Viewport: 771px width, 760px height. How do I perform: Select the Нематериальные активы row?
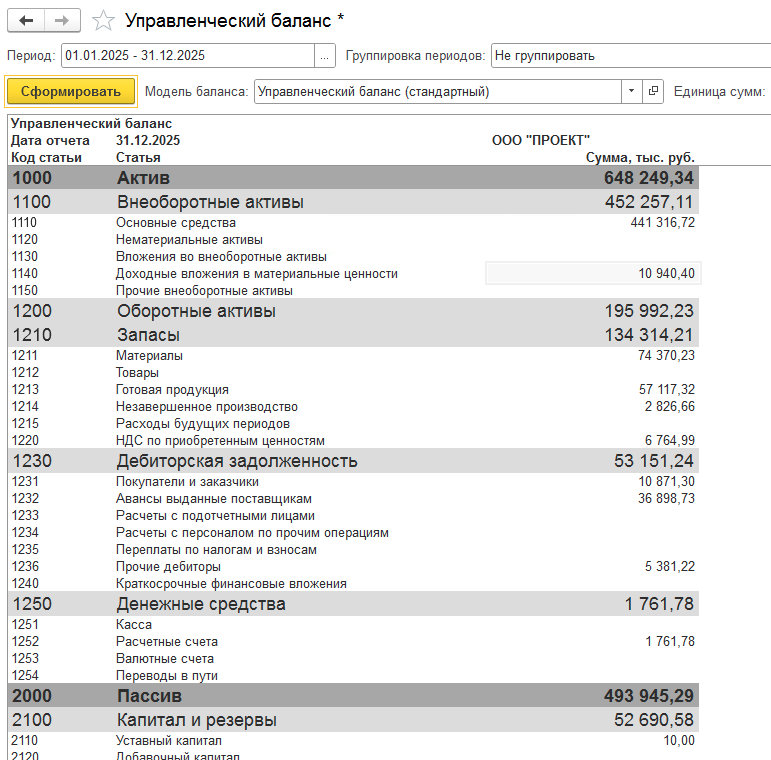pyautogui.click(x=353, y=240)
